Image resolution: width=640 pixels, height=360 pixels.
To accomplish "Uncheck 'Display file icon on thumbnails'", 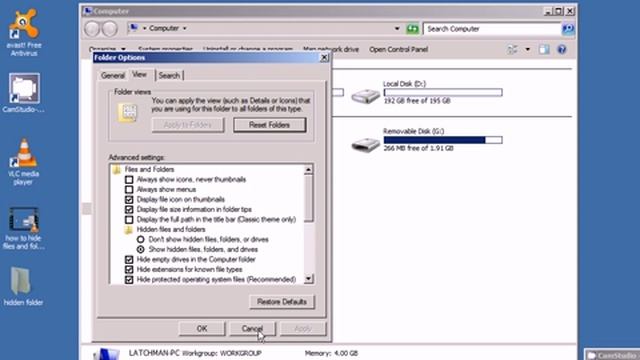I will point(129,200).
